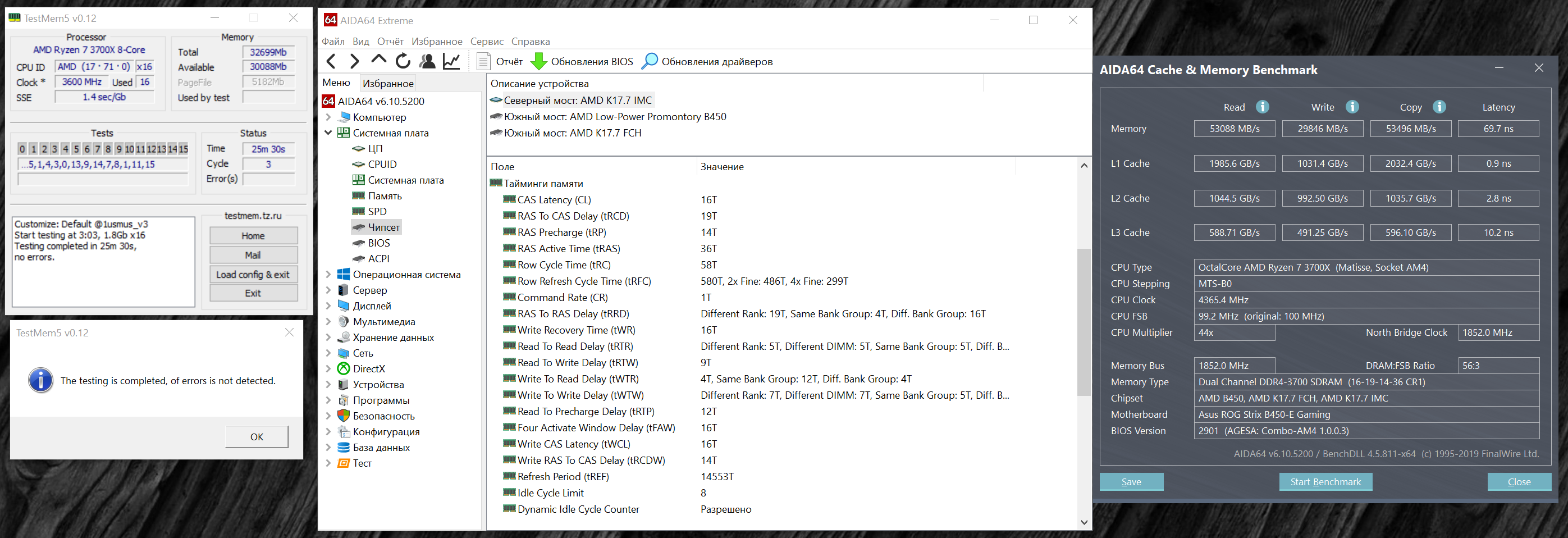Open the Избранное menu in the menu bar

[437, 42]
